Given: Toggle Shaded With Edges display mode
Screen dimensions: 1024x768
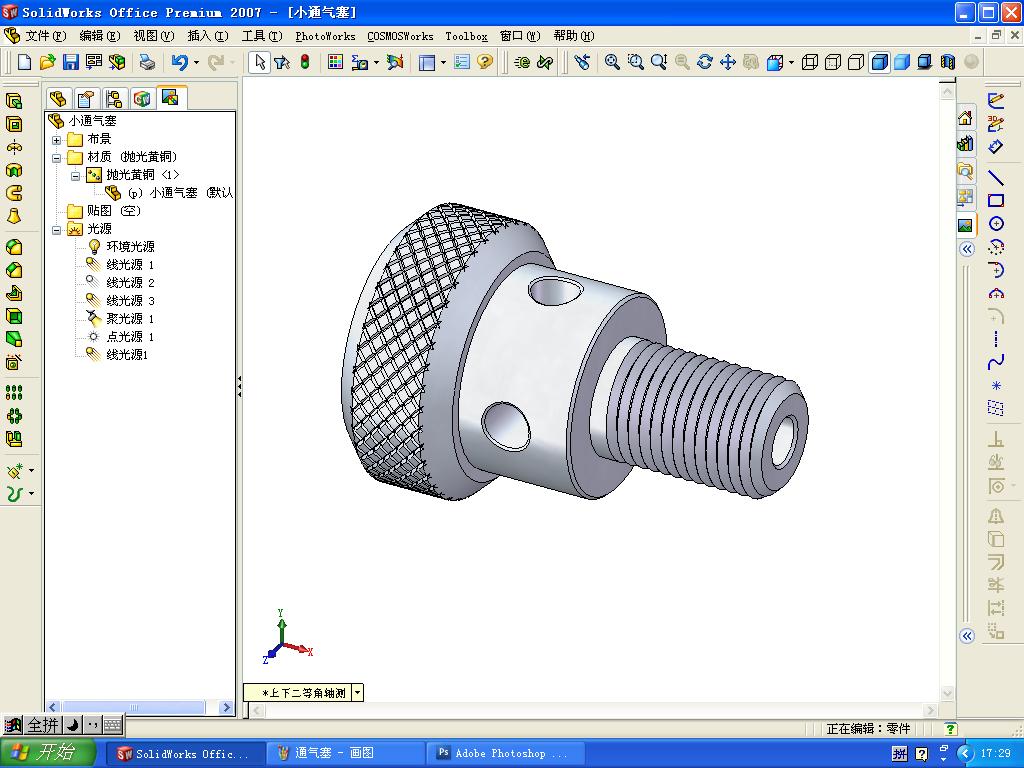Looking at the screenshot, I should [880, 62].
